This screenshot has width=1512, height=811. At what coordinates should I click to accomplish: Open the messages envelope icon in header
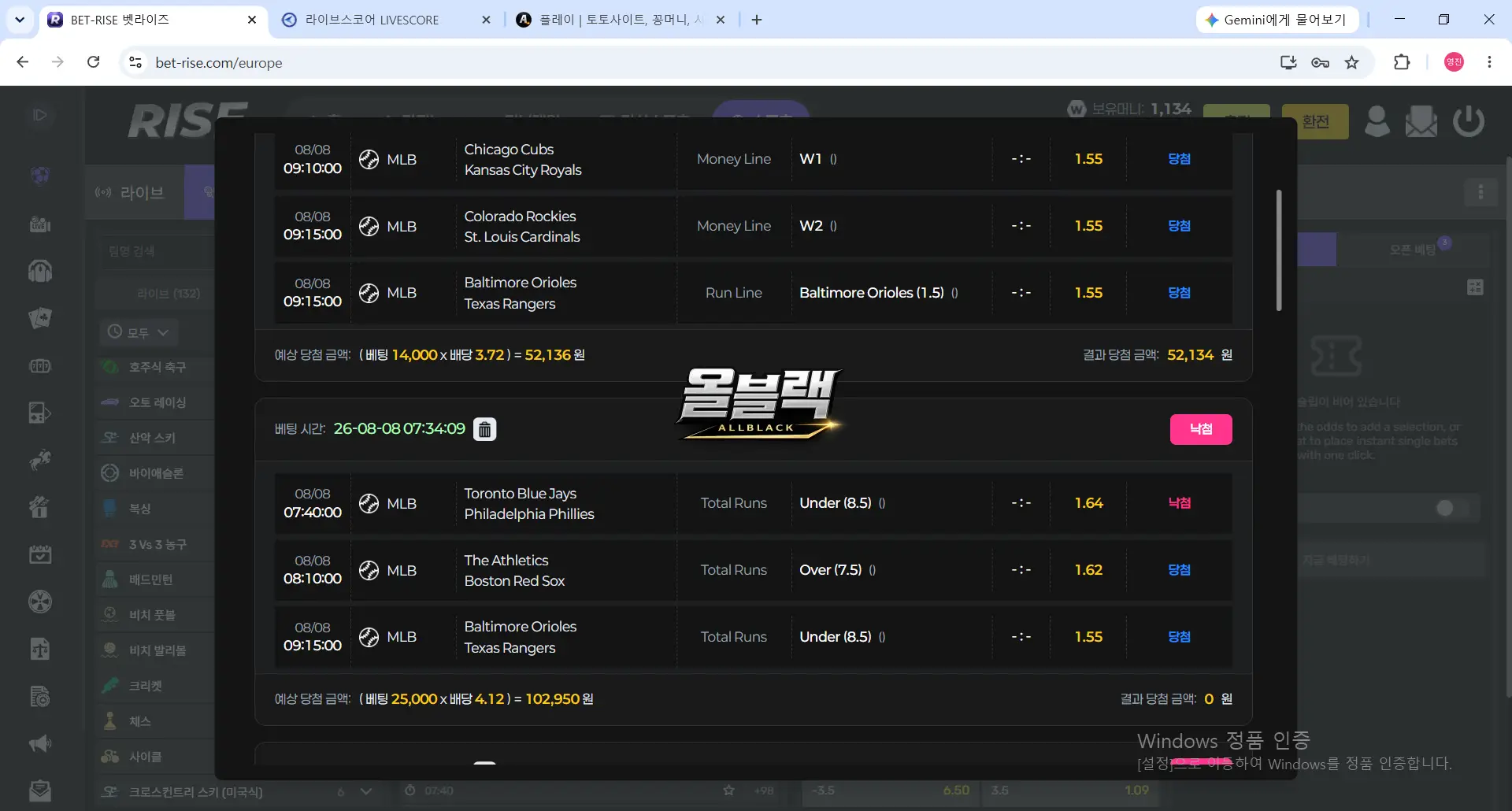tap(1421, 121)
